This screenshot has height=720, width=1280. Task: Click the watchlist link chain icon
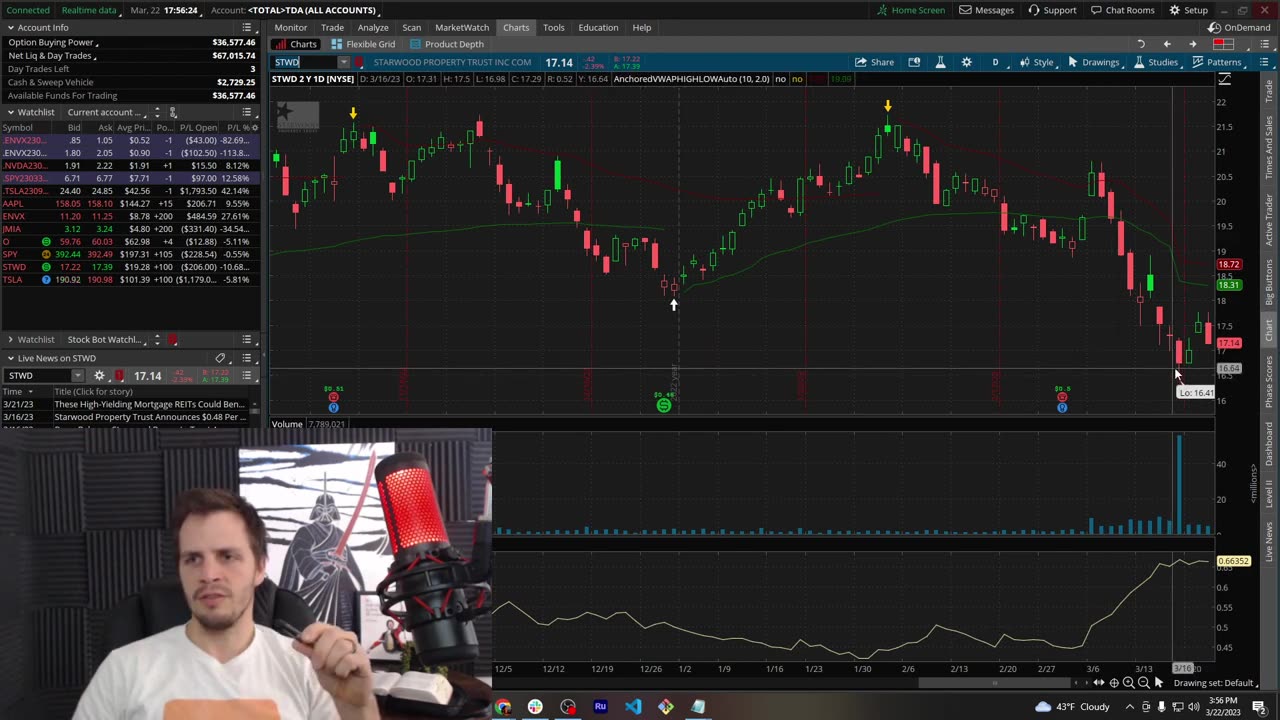(x=172, y=112)
